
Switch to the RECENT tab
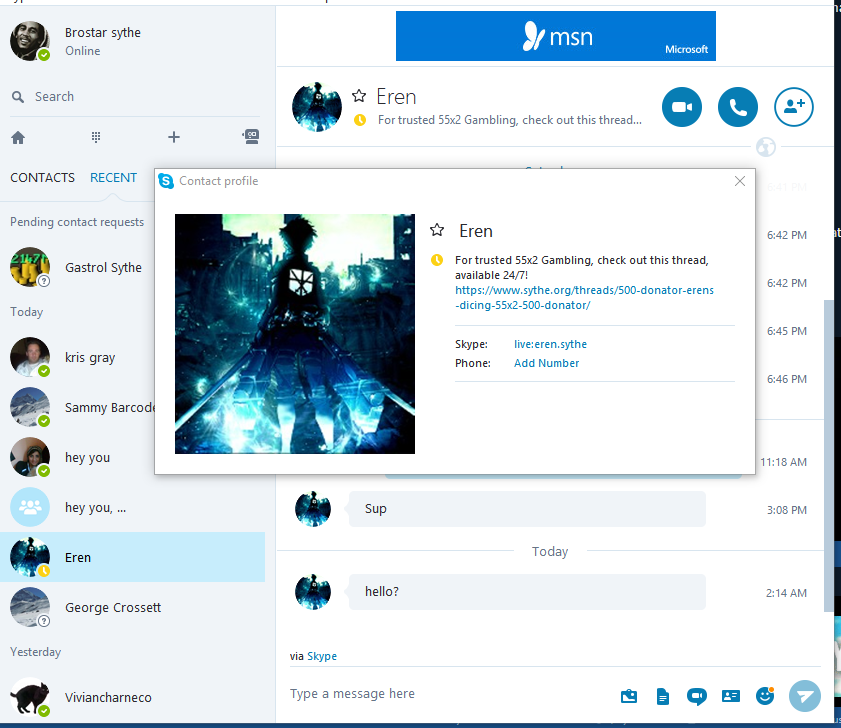(113, 178)
